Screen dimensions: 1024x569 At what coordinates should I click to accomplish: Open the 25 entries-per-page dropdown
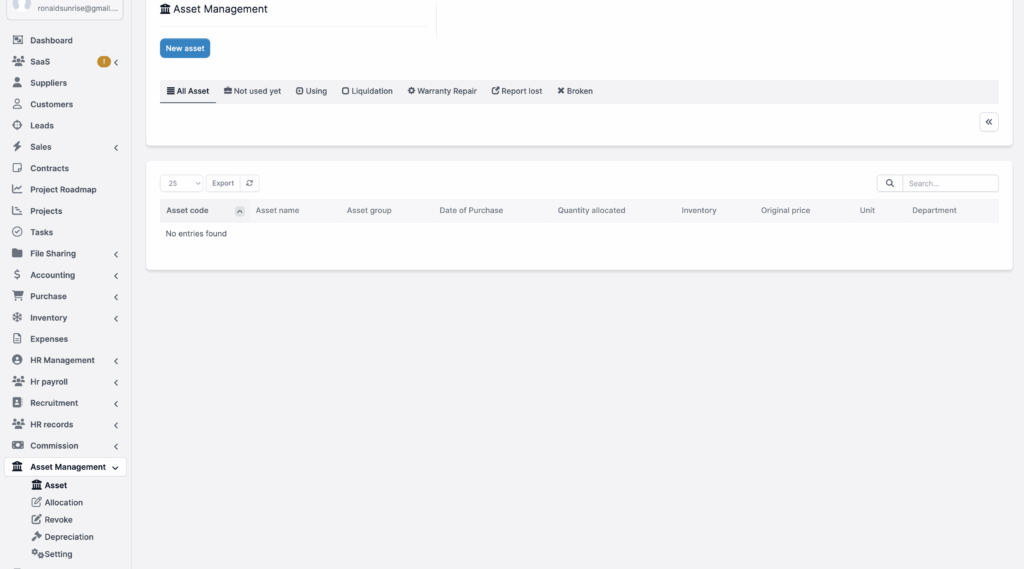point(182,183)
